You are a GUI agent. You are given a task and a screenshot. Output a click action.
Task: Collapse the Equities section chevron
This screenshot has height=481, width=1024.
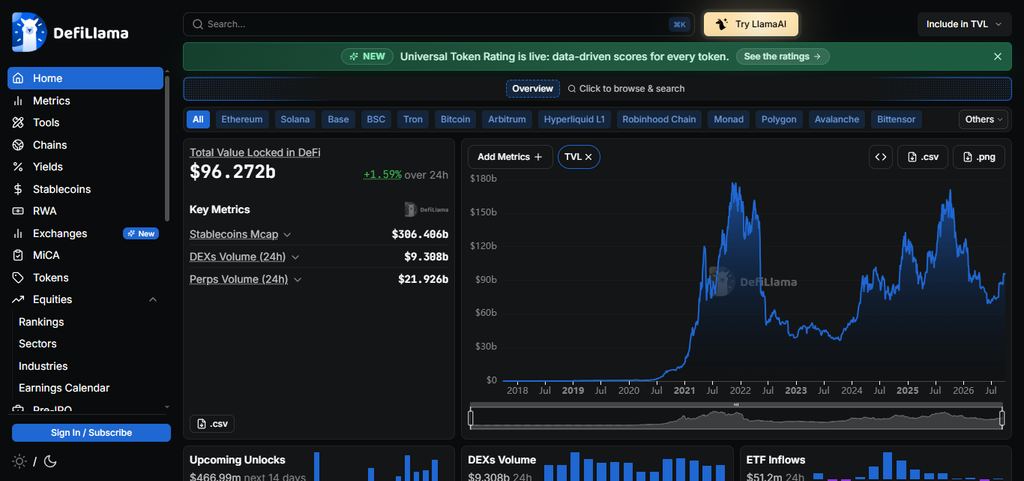click(153, 300)
